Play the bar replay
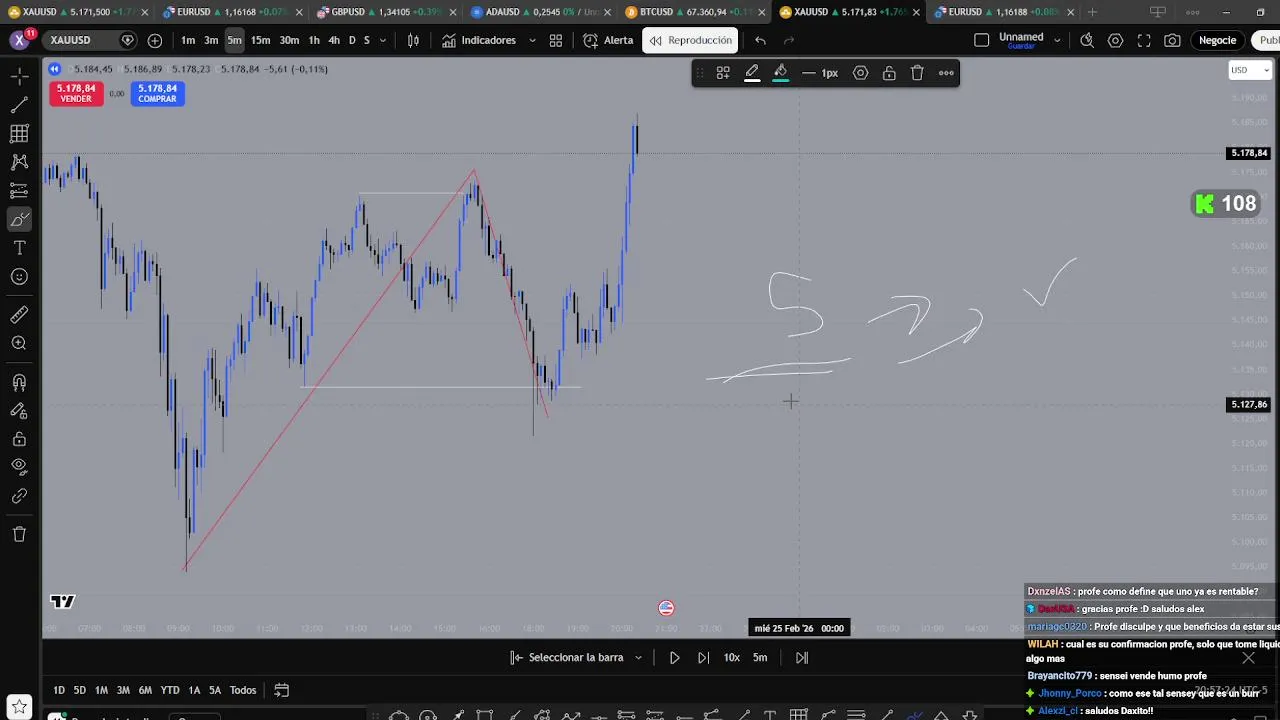1280x720 pixels. [674, 657]
